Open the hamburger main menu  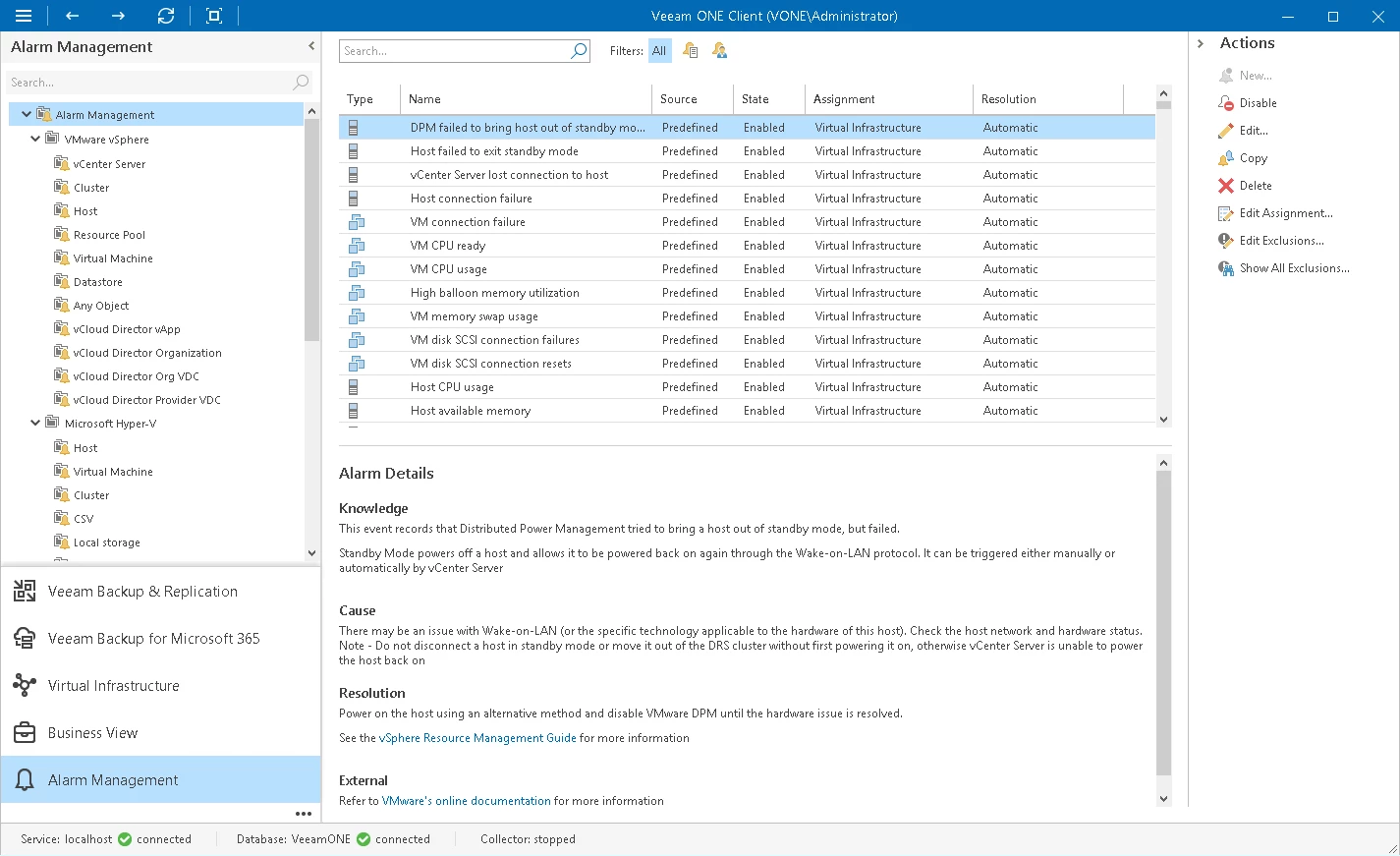point(24,16)
